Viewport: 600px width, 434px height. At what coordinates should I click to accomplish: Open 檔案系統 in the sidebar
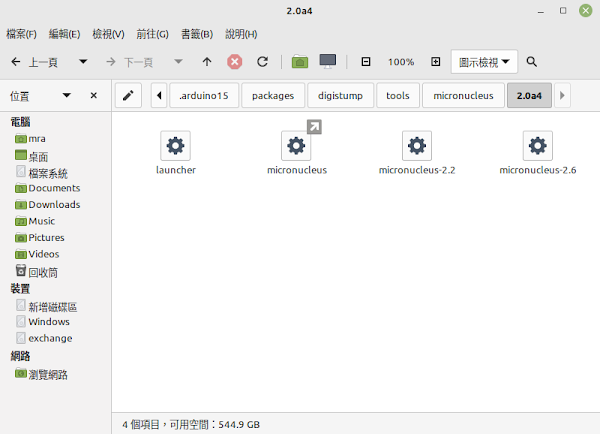pos(42,173)
